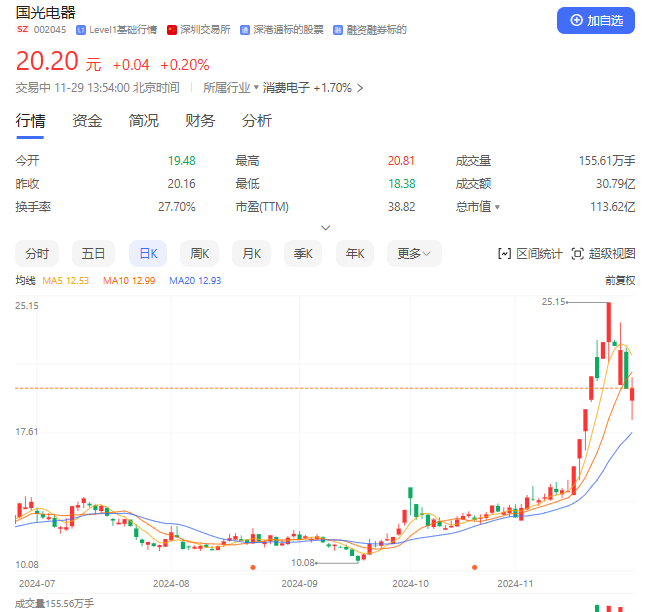Select the 季K chart view
This screenshot has width=648, height=612.
pyautogui.click(x=303, y=253)
